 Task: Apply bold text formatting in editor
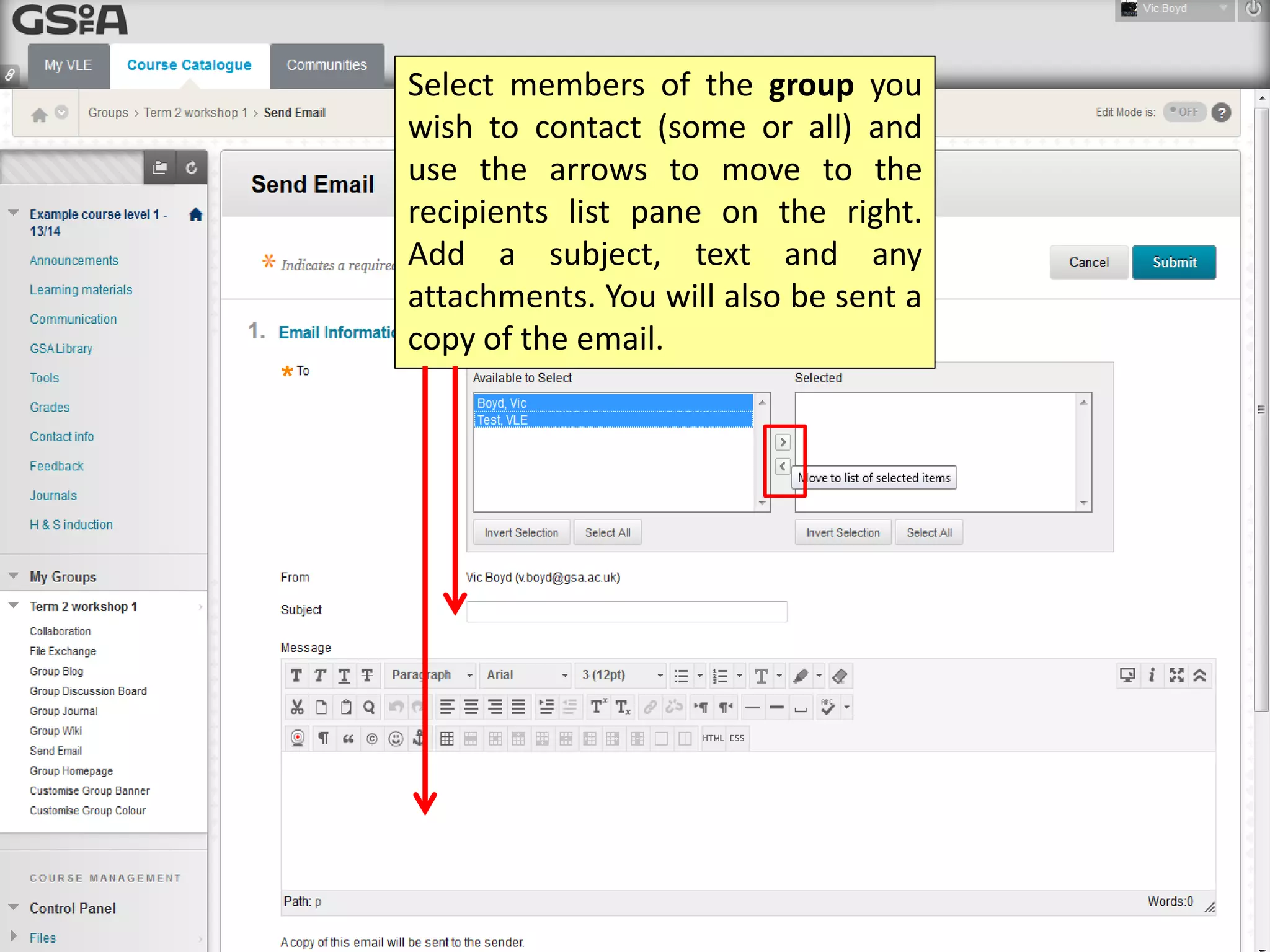[x=296, y=675]
